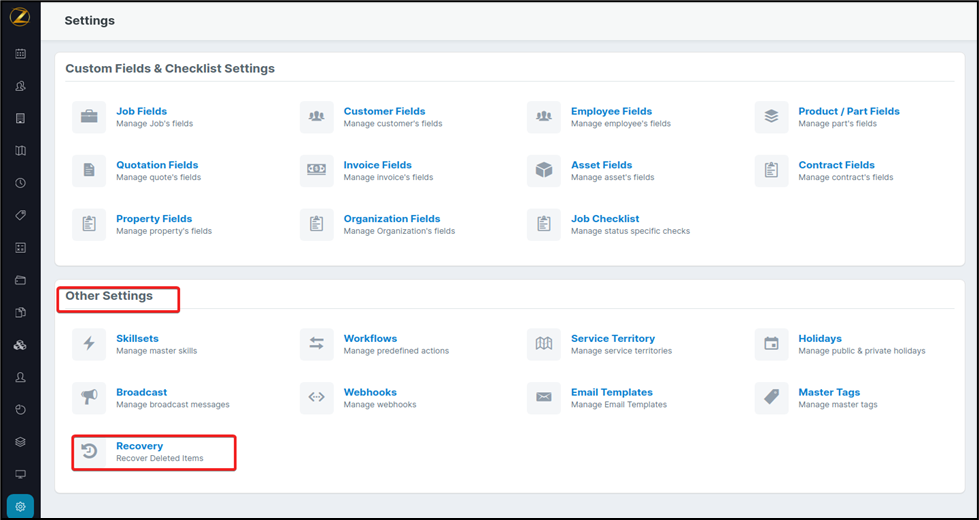Open the calendar icon in the sidebar
The height and width of the screenshot is (520, 979).
[20, 54]
